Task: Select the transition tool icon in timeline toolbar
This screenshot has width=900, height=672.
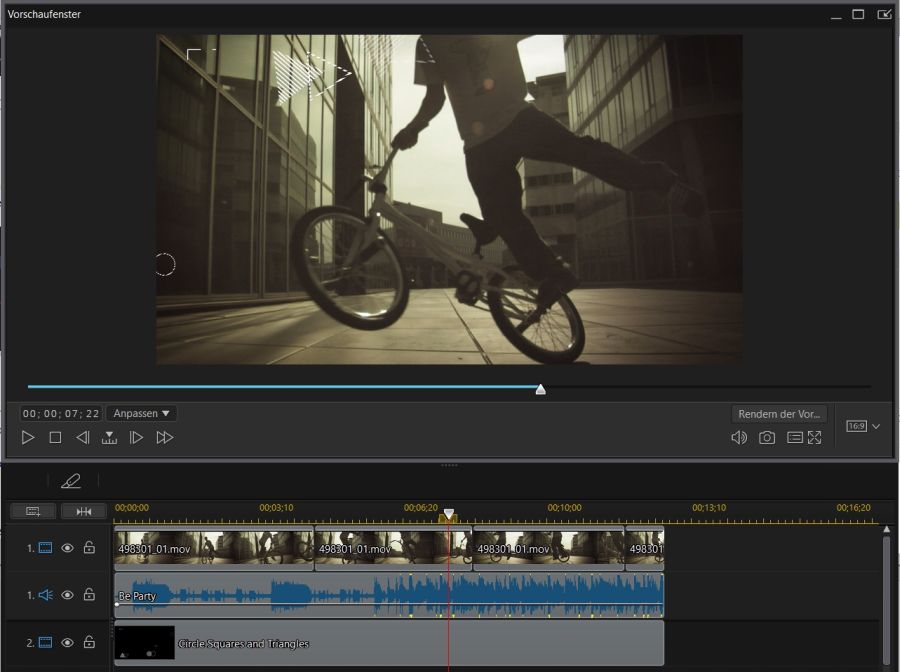Action: pos(84,511)
